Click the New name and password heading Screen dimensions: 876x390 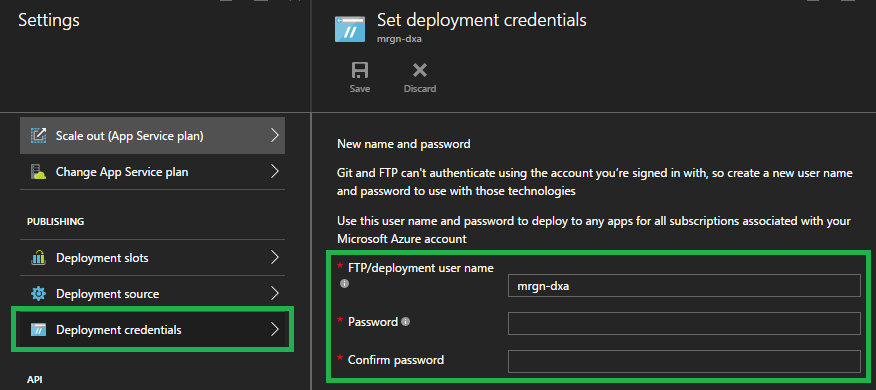click(x=404, y=144)
